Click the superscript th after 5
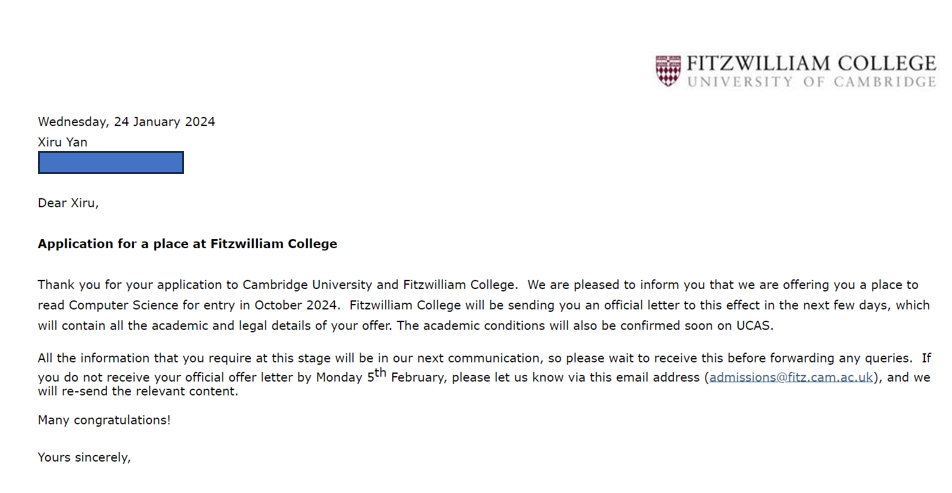This screenshot has height=493, width=952. pos(381,373)
